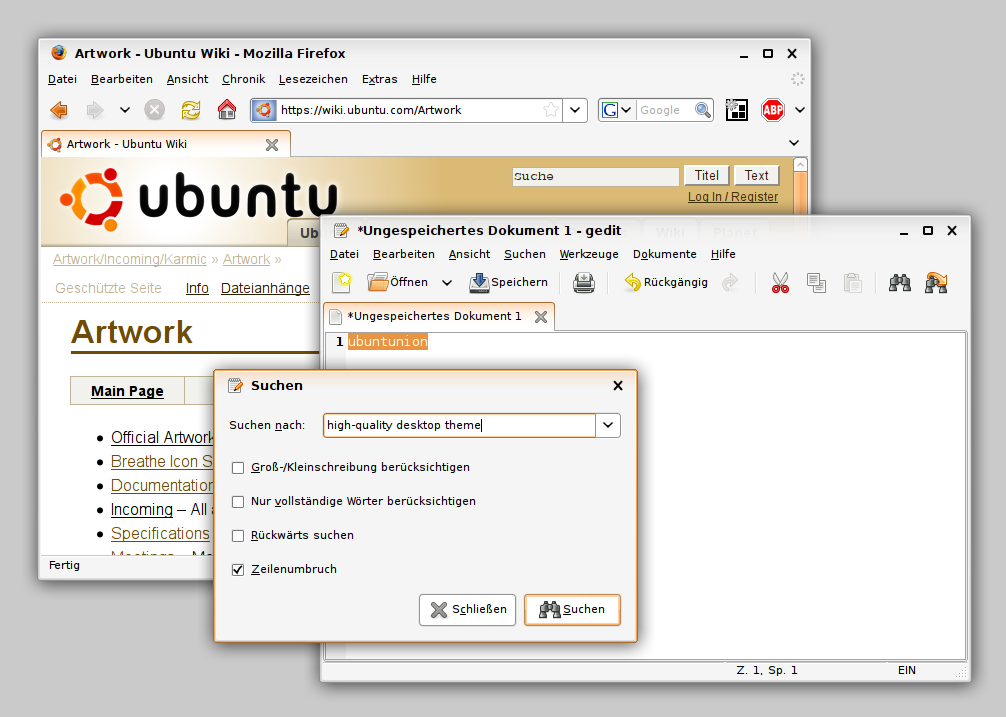This screenshot has width=1006, height=717.
Task: Click gedit's new document icon
Action: pyautogui.click(x=342, y=283)
